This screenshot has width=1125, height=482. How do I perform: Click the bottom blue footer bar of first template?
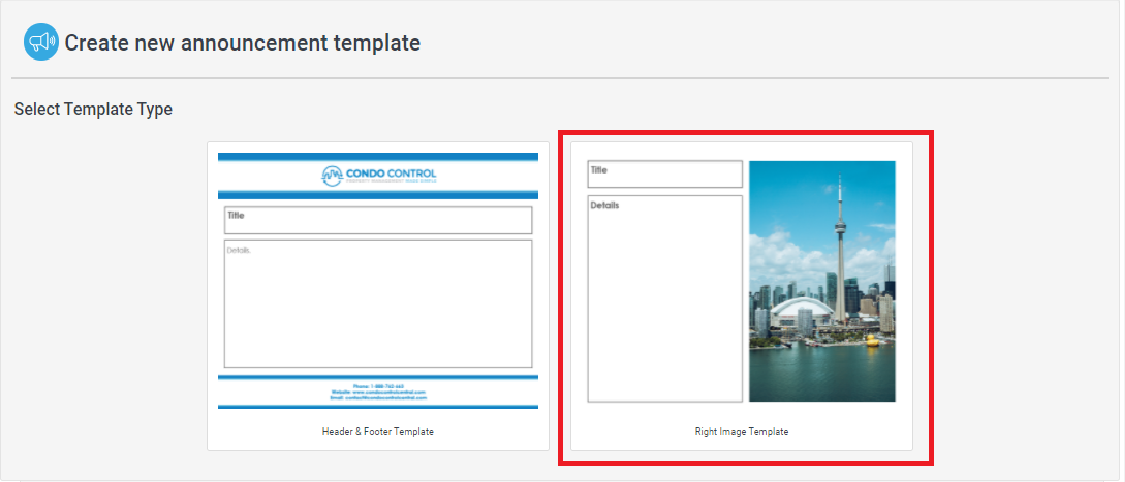coord(378,407)
